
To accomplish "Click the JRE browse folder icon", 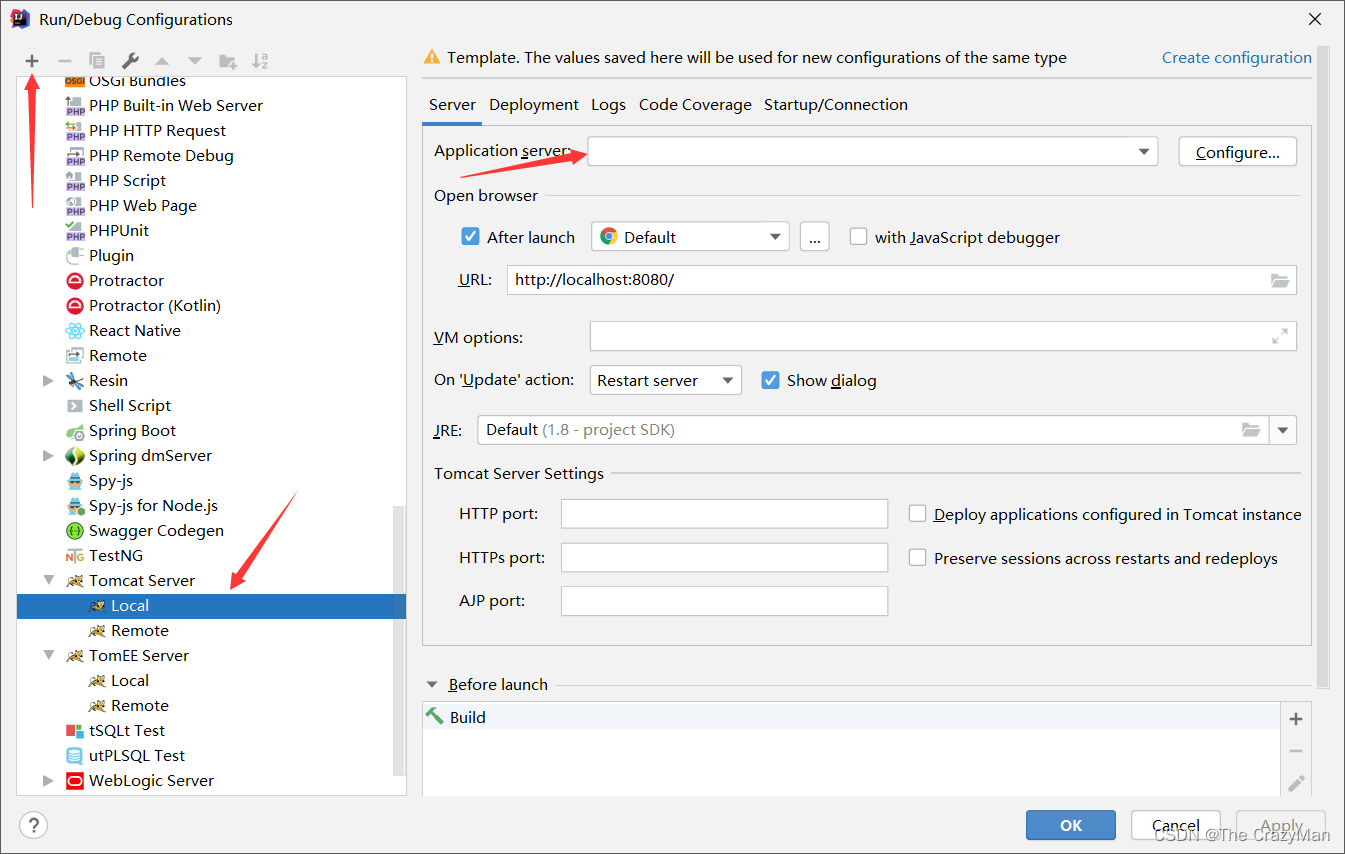I will pyautogui.click(x=1251, y=430).
